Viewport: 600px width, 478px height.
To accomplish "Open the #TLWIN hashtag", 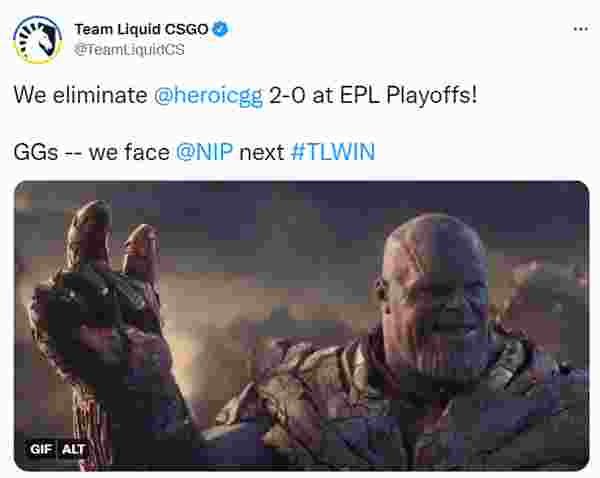I will pyautogui.click(x=333, y=152).
